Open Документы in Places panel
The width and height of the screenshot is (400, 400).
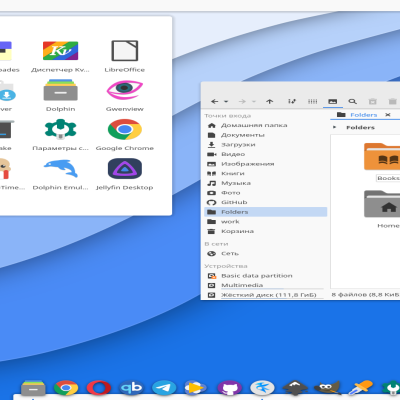click(x=265, y=135)
